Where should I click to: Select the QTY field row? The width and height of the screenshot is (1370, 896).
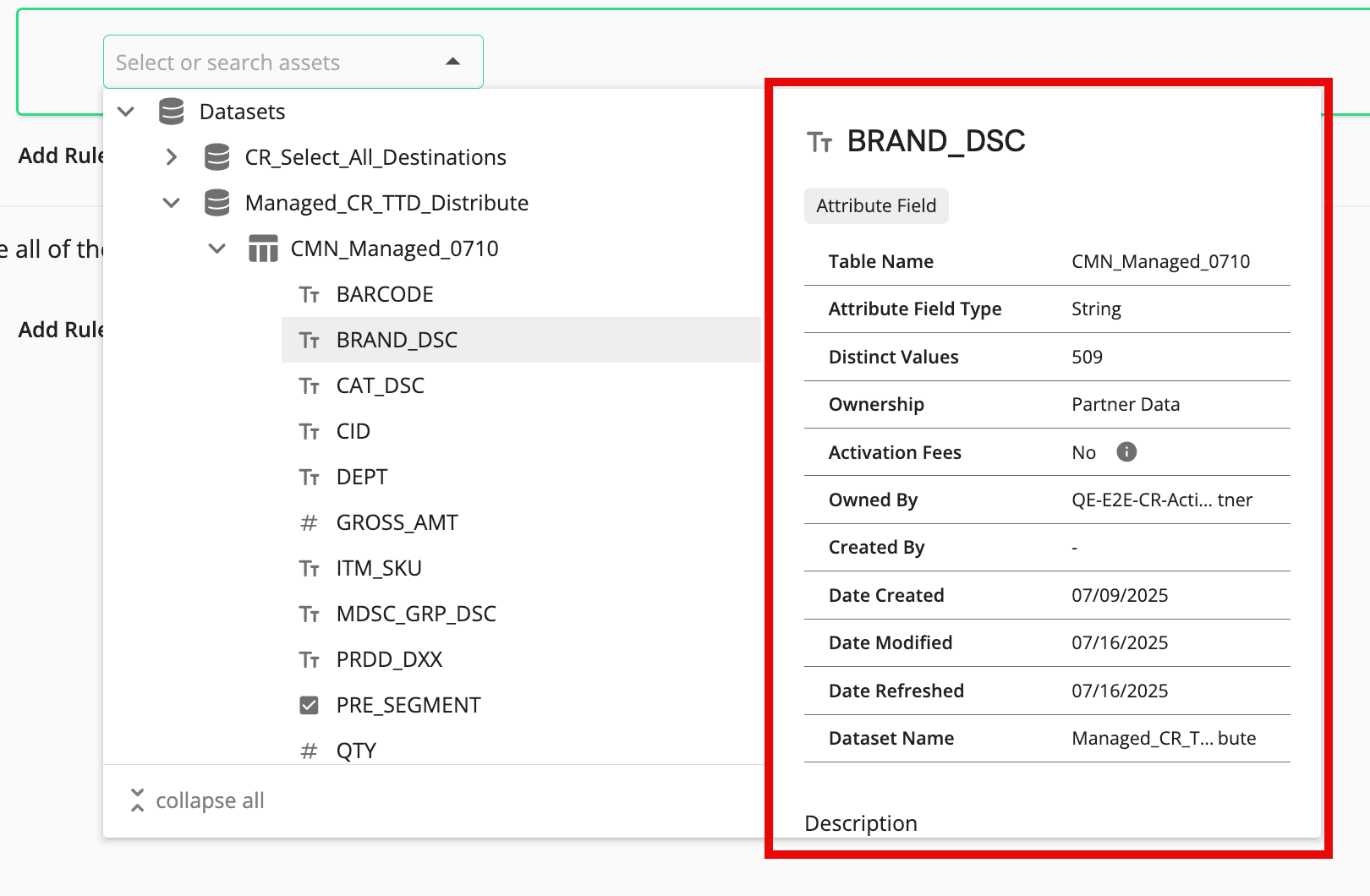tap(521, 748)
